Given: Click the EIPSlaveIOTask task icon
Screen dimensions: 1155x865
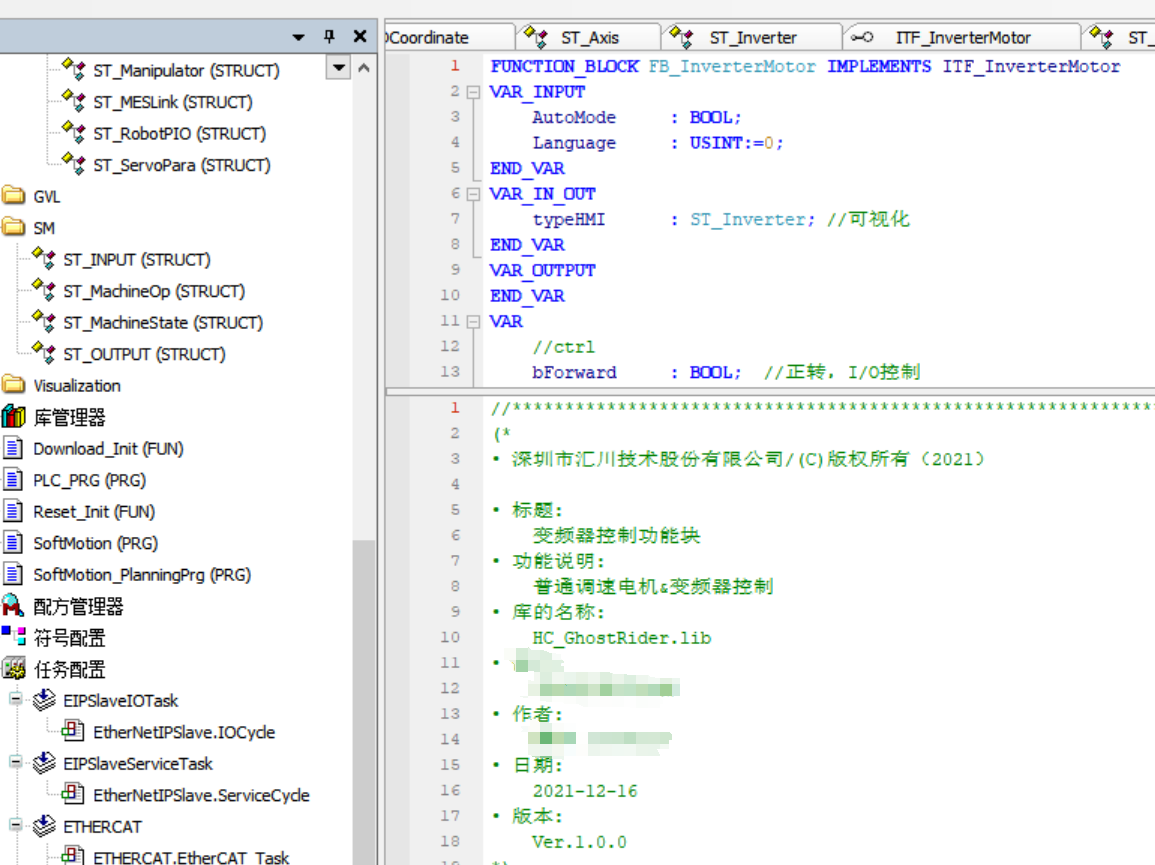Looking at the screenshot, I should tap(44, 700).
